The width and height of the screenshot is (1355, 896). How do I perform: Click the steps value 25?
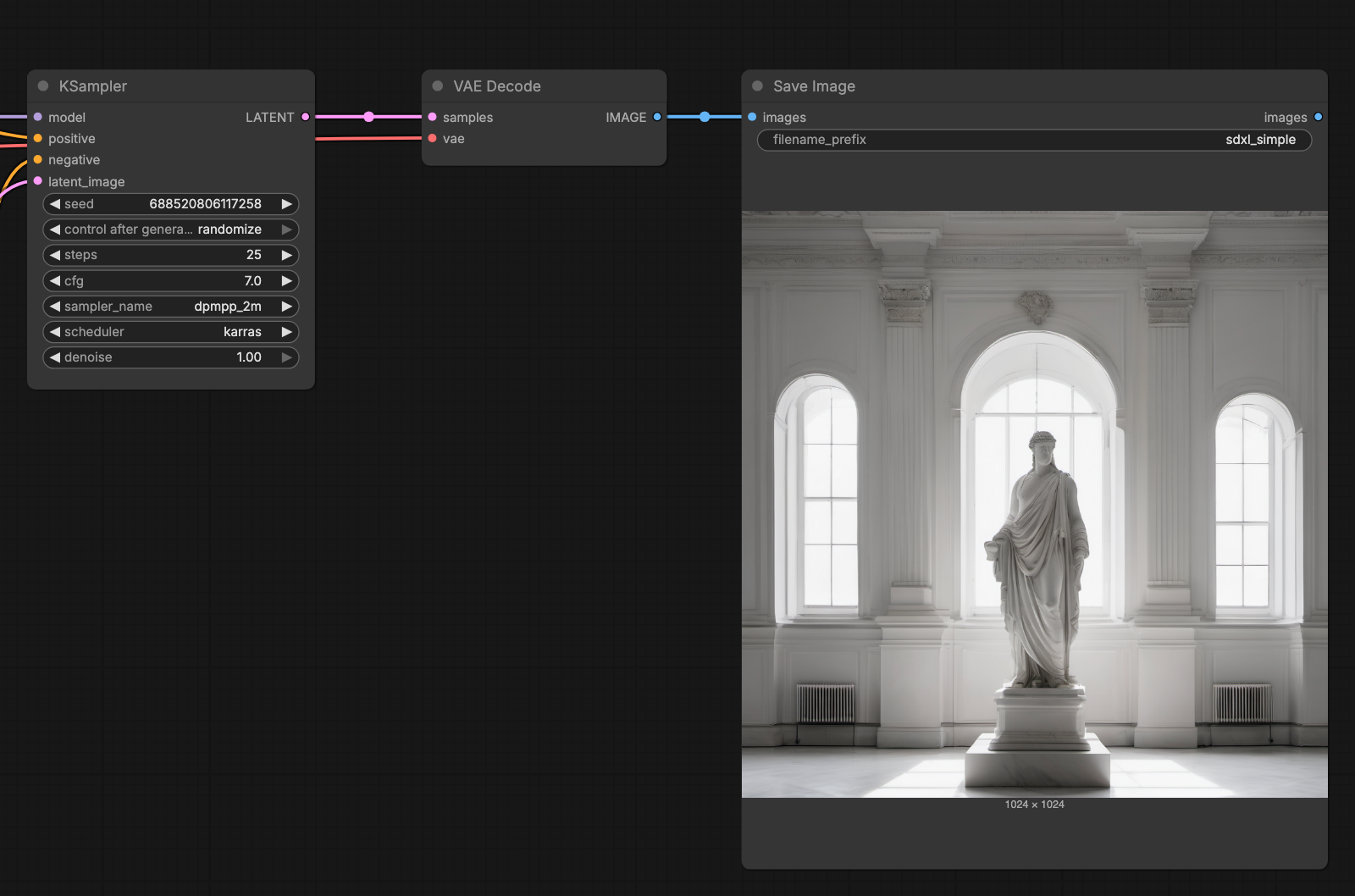tap(254, 255)
